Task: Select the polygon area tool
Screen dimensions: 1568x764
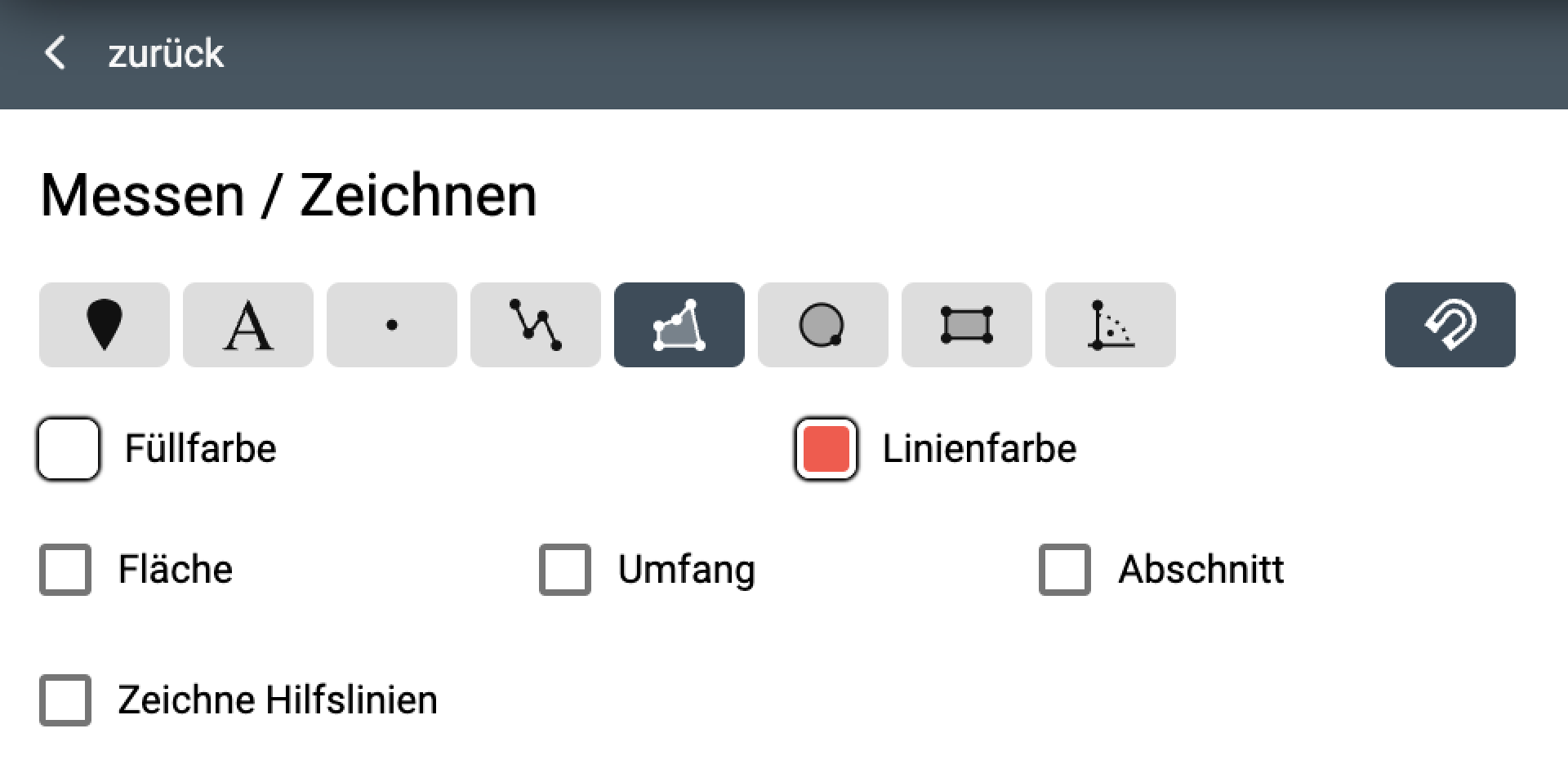Action: (679, 325)
